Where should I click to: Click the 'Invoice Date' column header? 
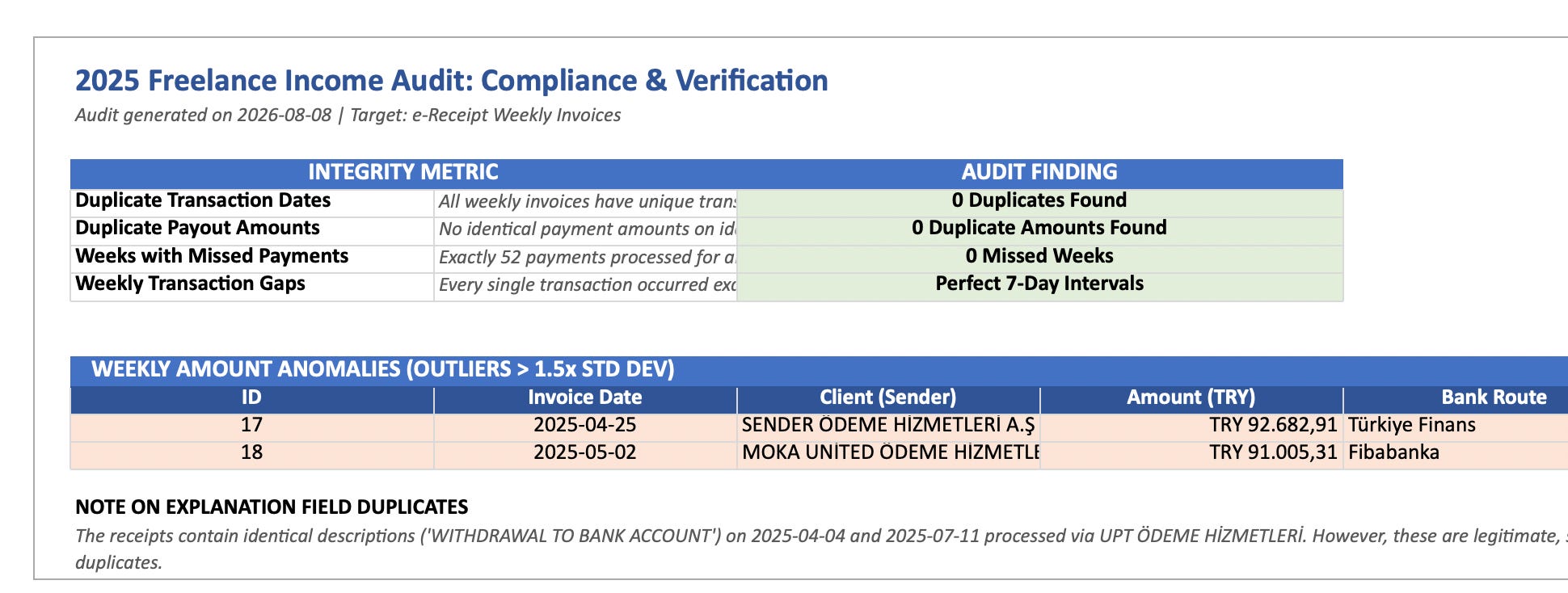click(x=585, y=399)
